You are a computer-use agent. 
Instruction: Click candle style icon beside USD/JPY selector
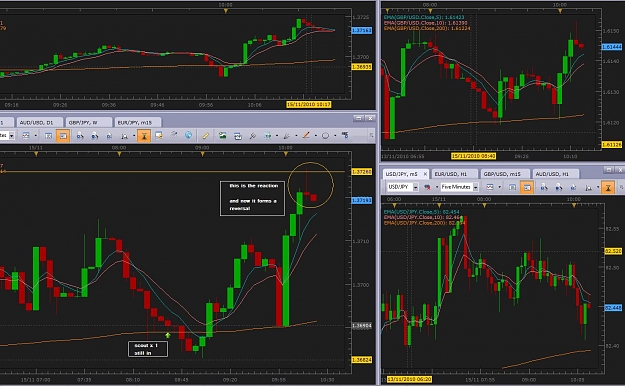point(427,187)
